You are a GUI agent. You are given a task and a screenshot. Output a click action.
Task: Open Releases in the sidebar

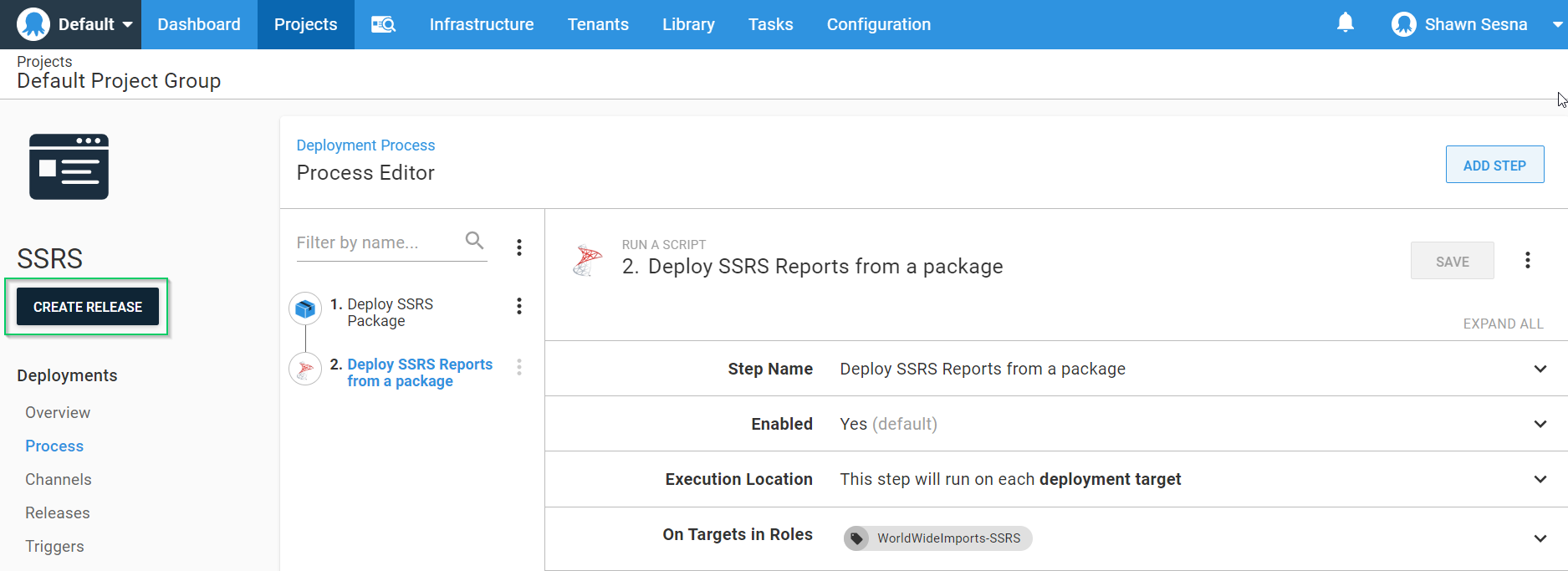click(57, 512)
